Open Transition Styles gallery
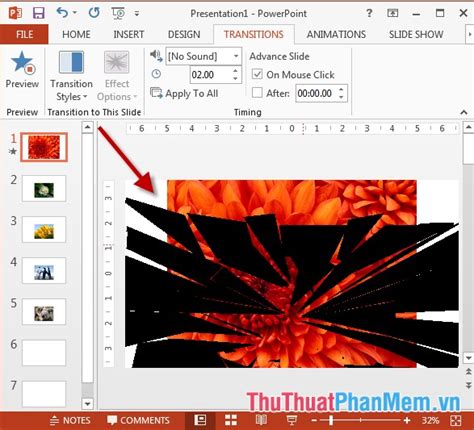 click(x=71, y=76)
